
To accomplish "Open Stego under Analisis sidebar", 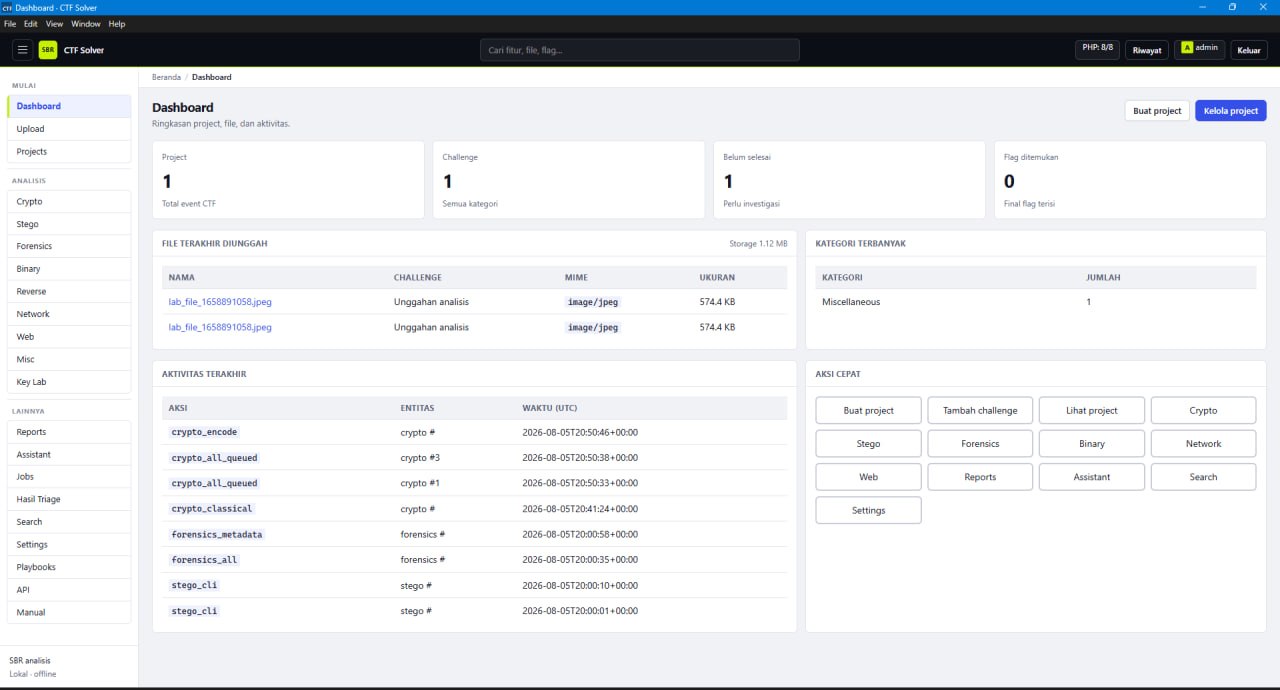I will click(69, 224).
